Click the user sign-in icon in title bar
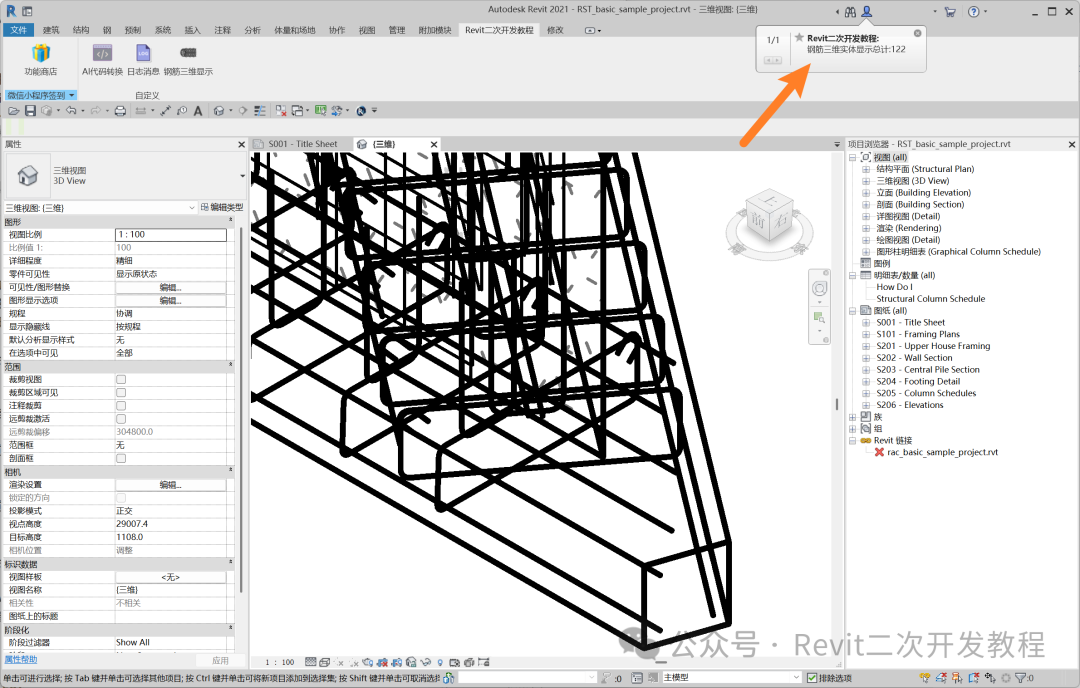The width and height of the screenshot is (1080, 688). point(867,12)
